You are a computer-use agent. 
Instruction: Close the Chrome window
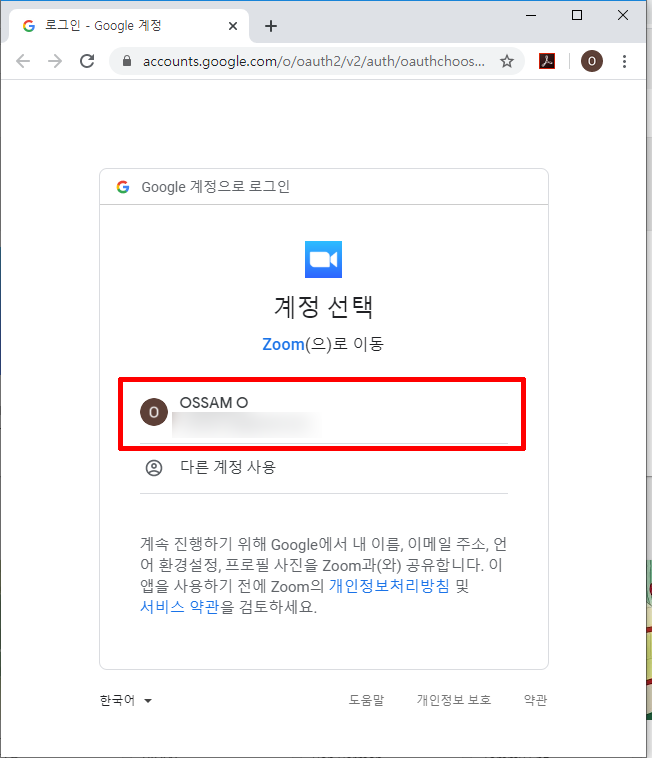(x=623, y=15)
